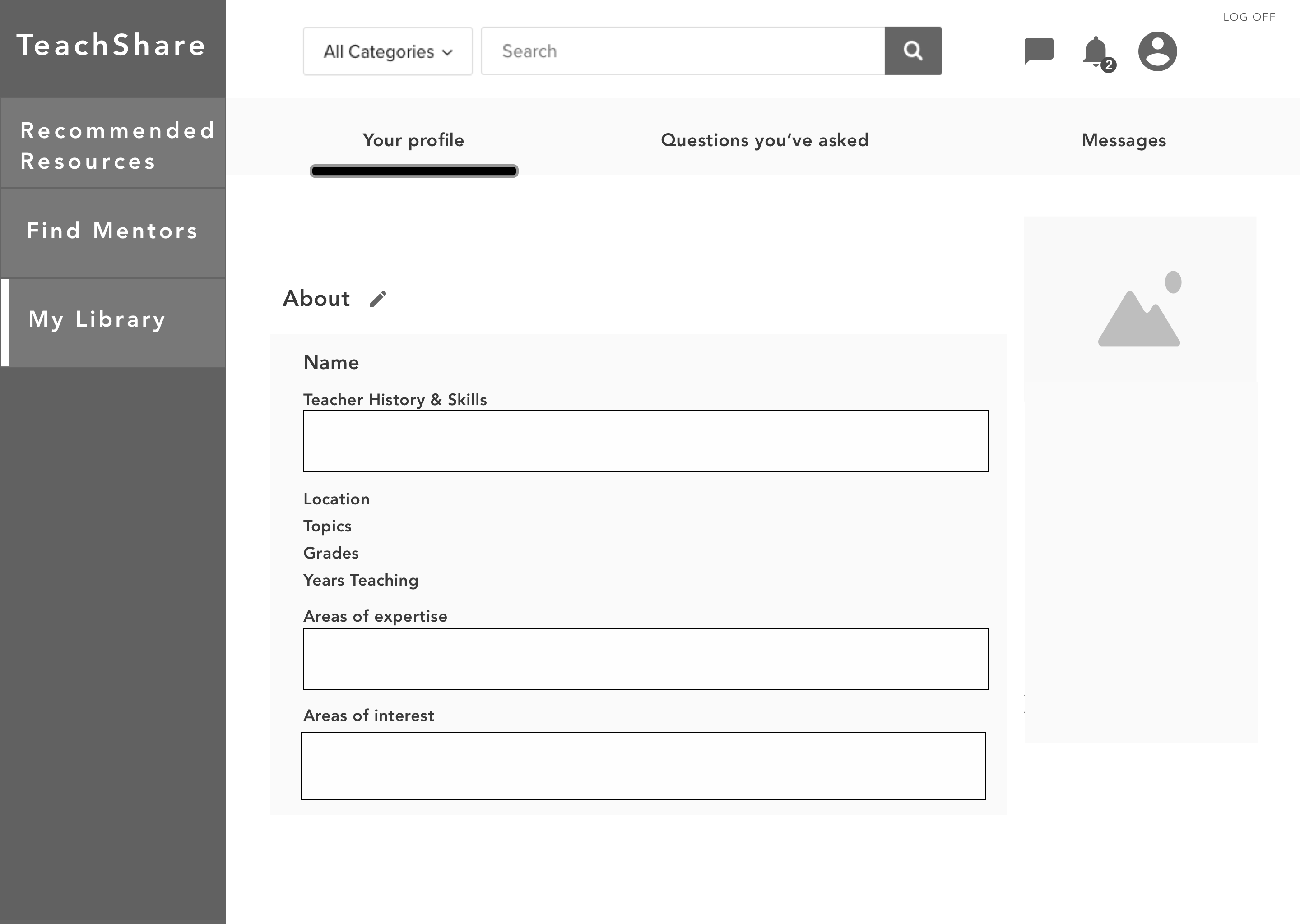Switch to Your profile tab
The image size is (1300, 924).
413,140
